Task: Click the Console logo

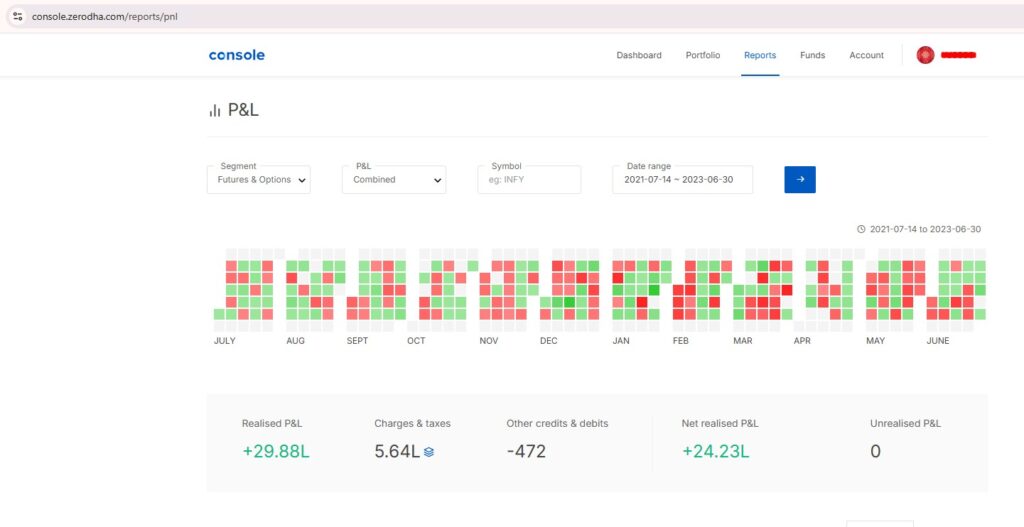Action: click(237, 55)
